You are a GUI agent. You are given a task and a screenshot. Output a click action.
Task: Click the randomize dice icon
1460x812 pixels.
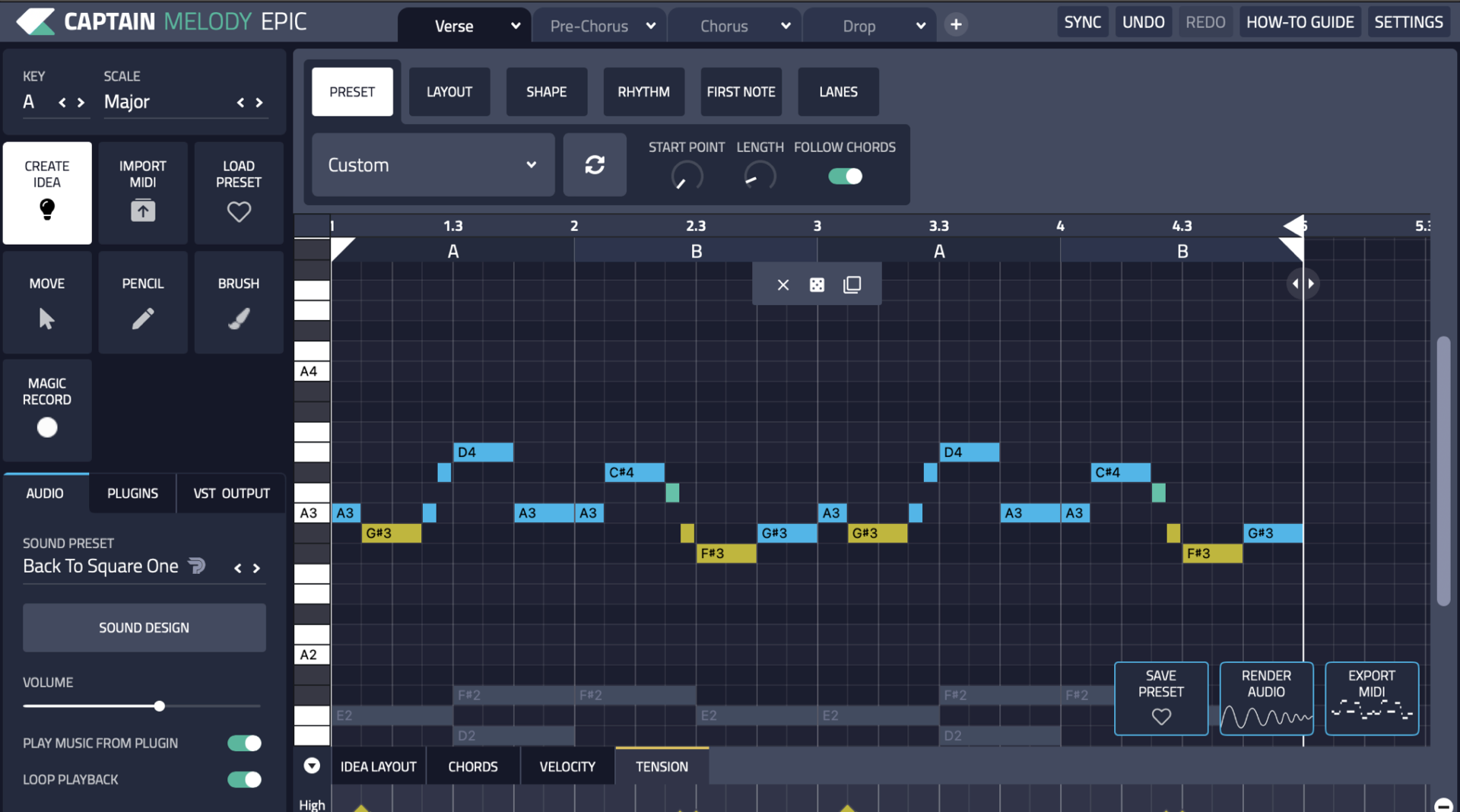[x=817, y=284]
